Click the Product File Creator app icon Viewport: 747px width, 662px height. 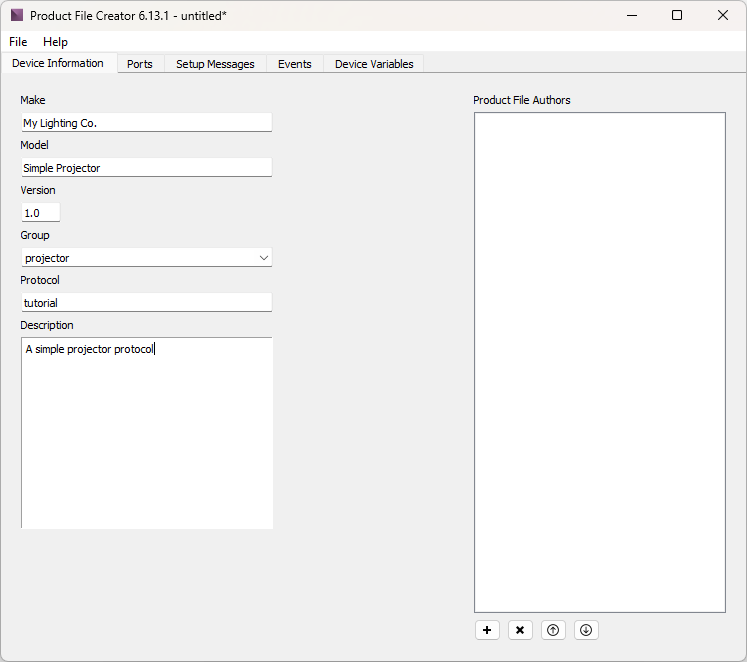(17, 15)
